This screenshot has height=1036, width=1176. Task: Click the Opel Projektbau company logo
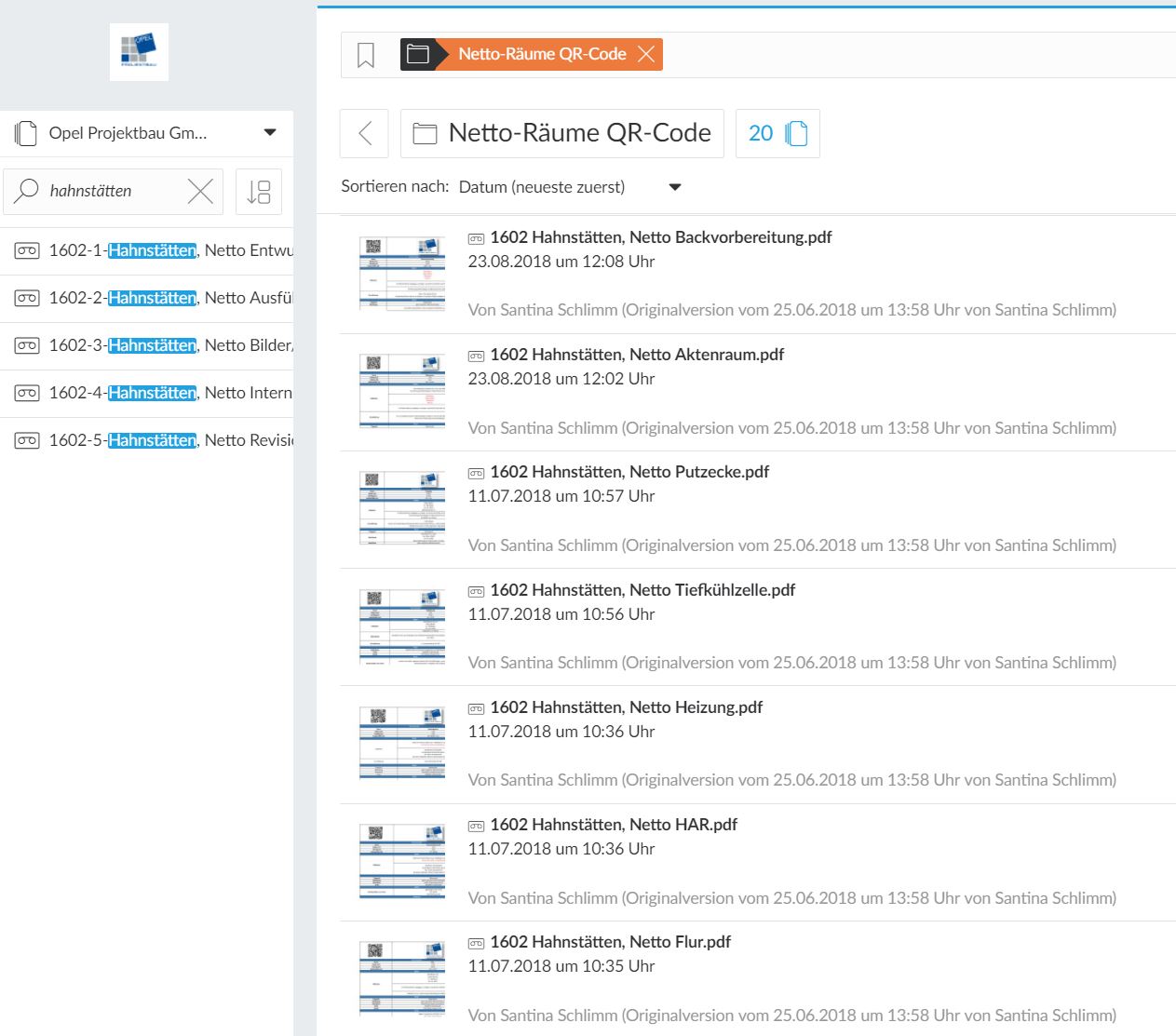[139, 52]
